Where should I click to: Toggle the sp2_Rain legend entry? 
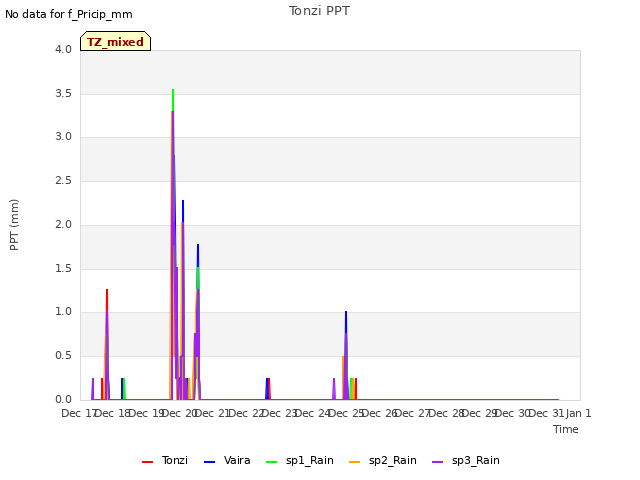tap(383, 460)
